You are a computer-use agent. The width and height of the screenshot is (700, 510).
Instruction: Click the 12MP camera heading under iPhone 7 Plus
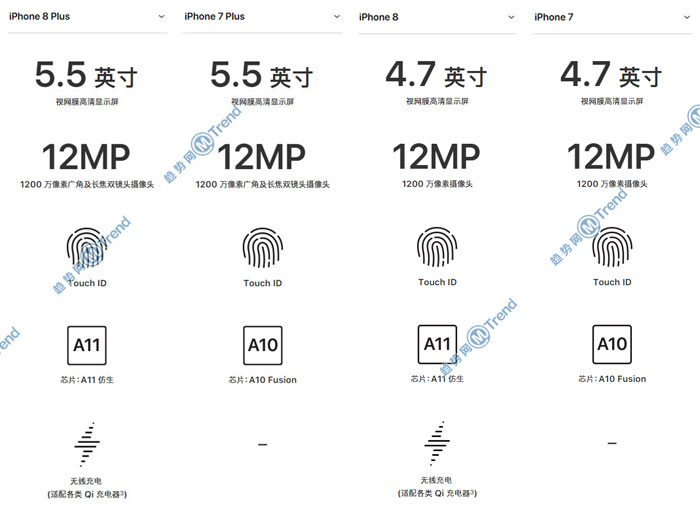click(x=262, y=158)
